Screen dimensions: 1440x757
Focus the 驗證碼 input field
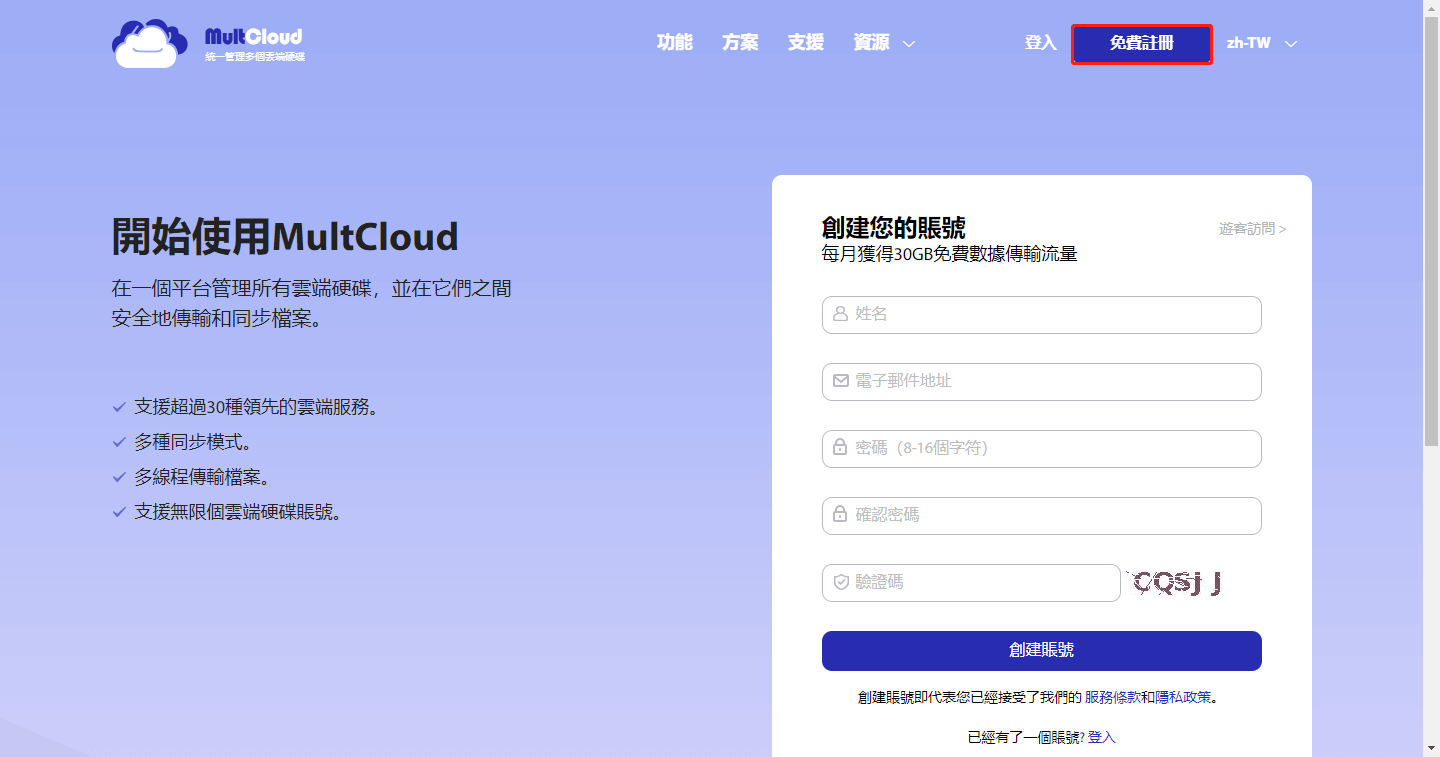pyautogui.click(x=971, y=583)
